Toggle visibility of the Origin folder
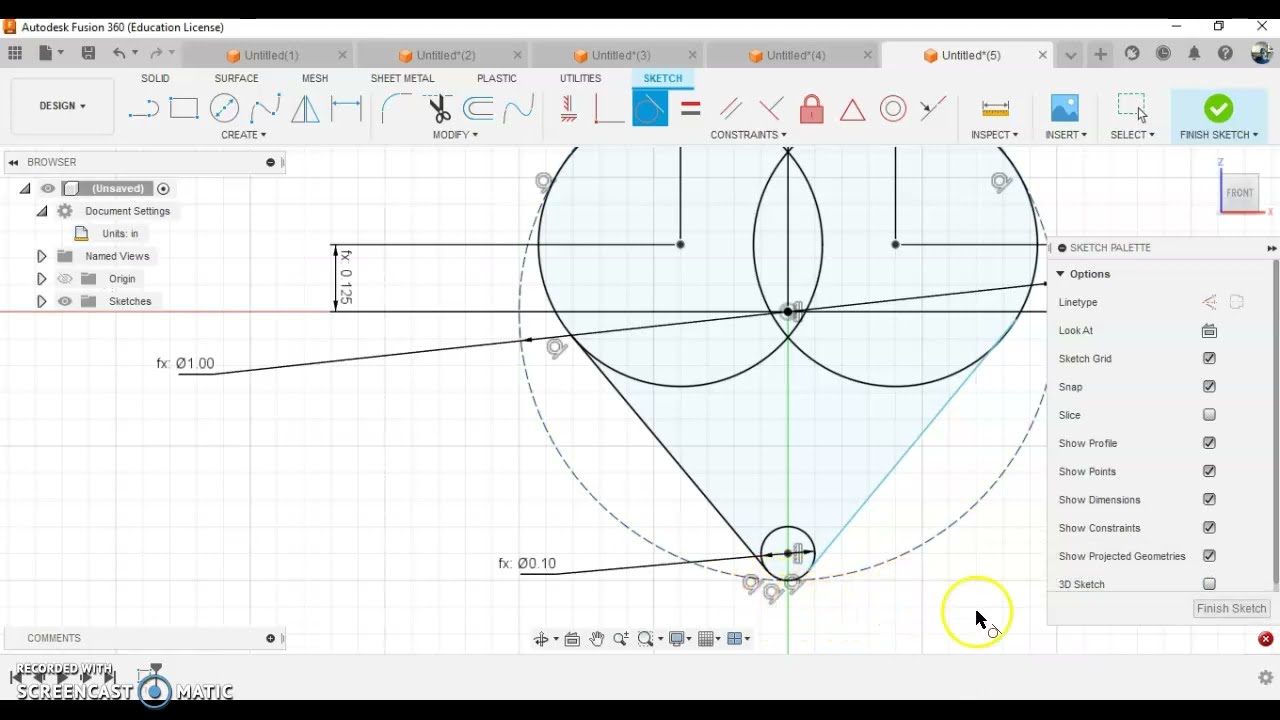1280x720 pixels. (65, 279)
